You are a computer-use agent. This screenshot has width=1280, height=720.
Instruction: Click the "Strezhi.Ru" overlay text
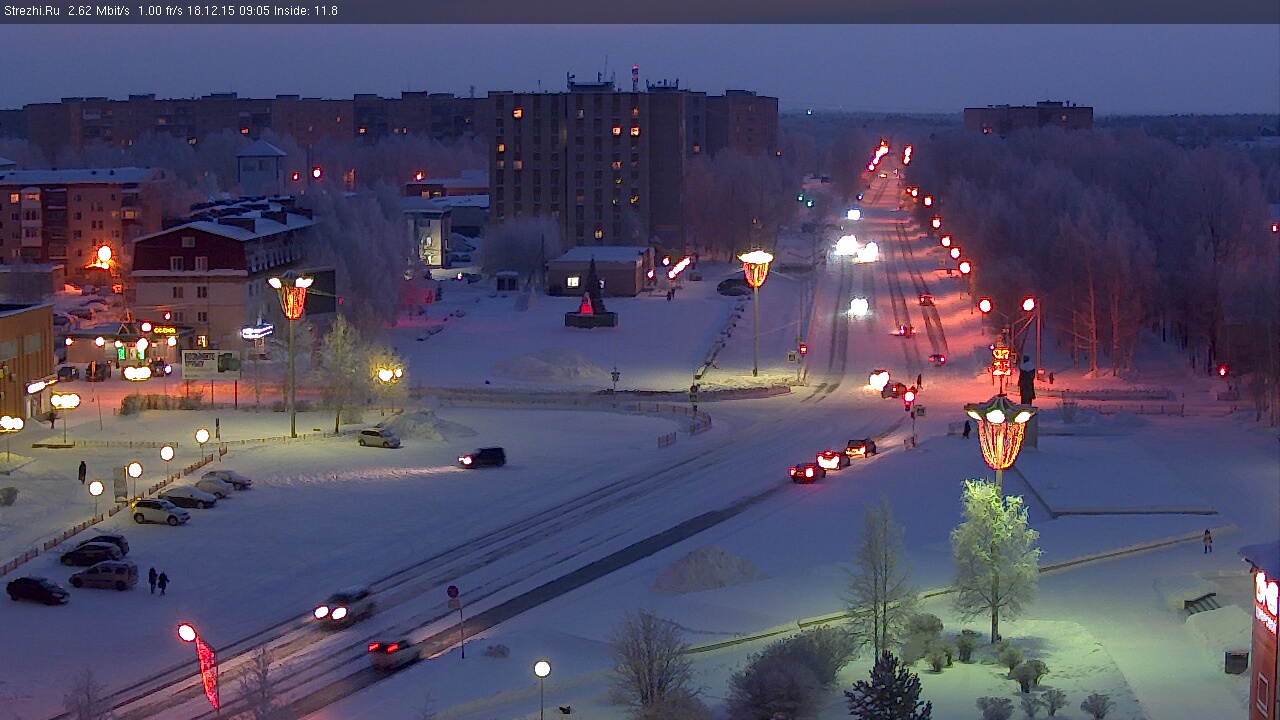(32, 11)
